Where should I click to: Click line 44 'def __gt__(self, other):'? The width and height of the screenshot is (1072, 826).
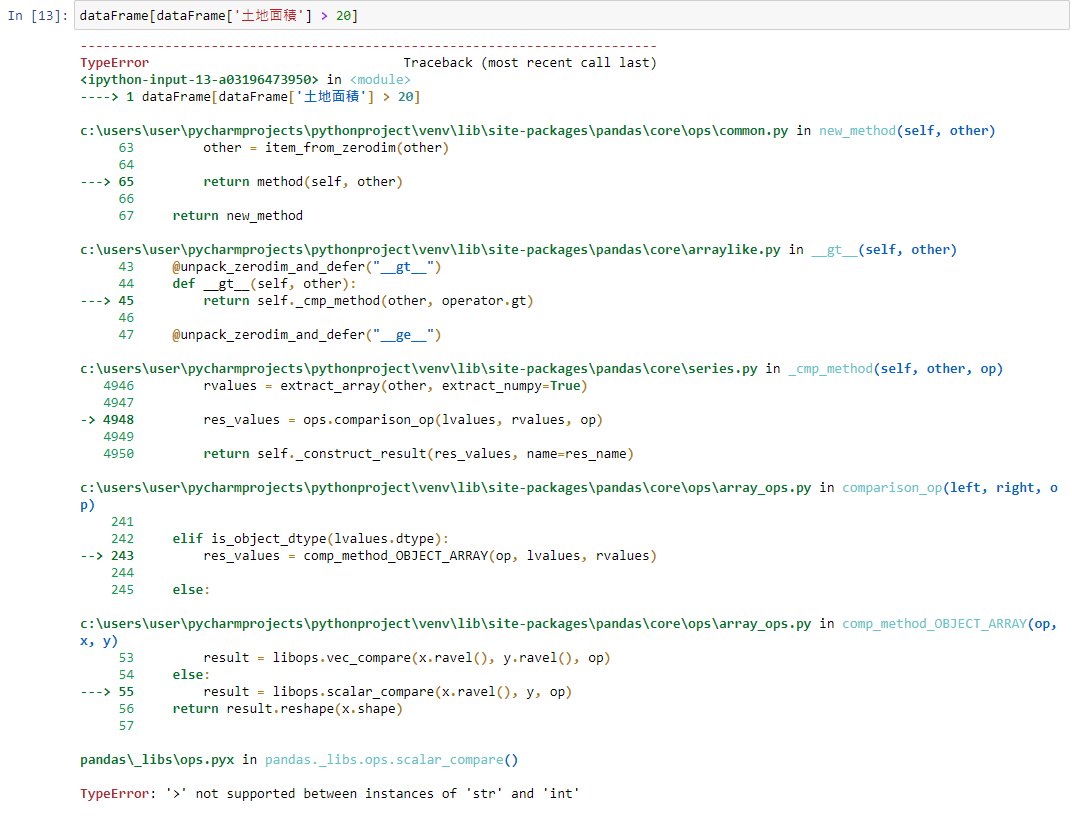[264, 284]
